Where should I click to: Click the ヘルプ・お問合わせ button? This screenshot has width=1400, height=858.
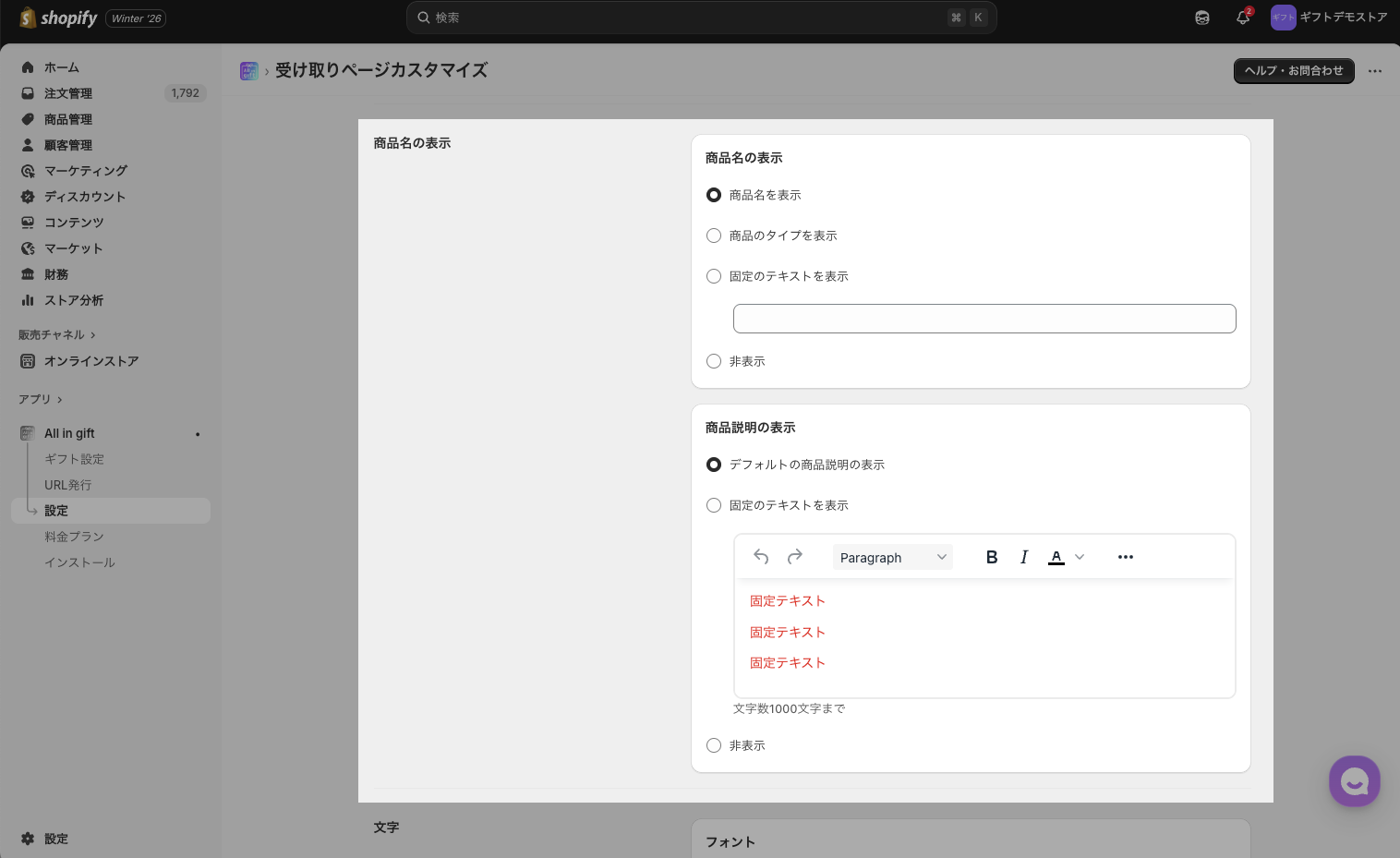pos(1293,71)
